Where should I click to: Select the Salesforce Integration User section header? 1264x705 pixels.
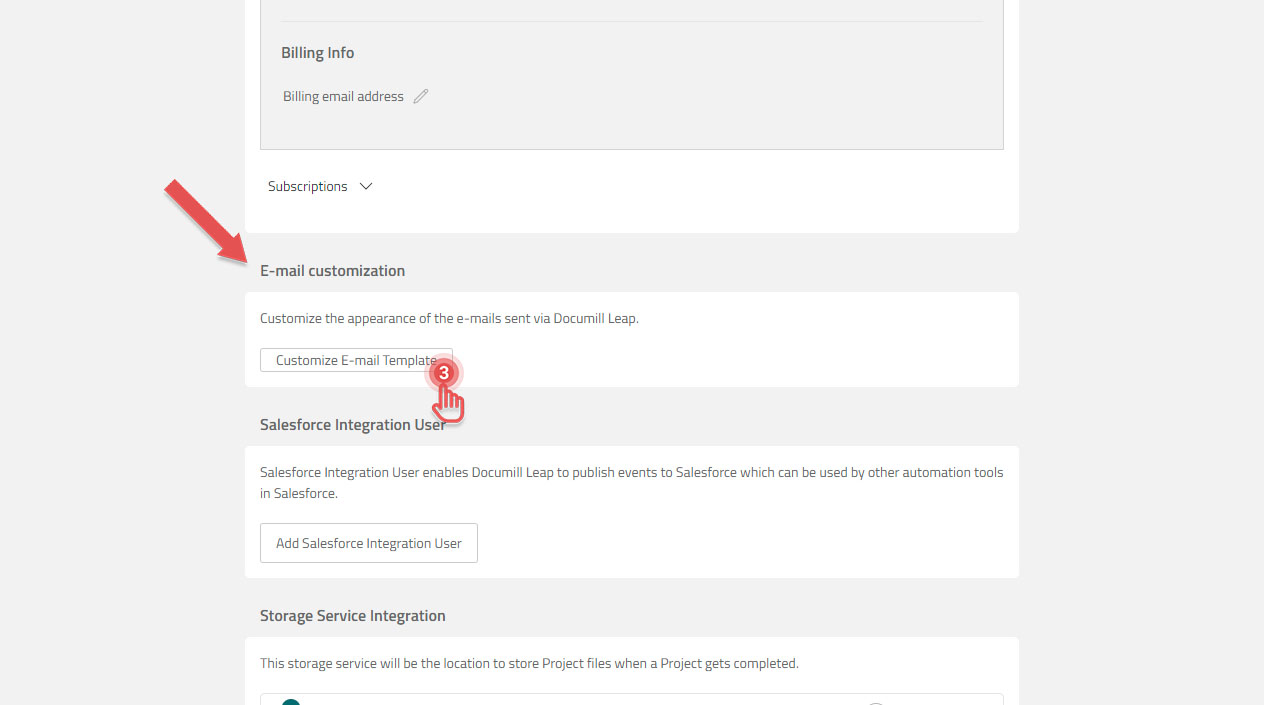point(352,424)
